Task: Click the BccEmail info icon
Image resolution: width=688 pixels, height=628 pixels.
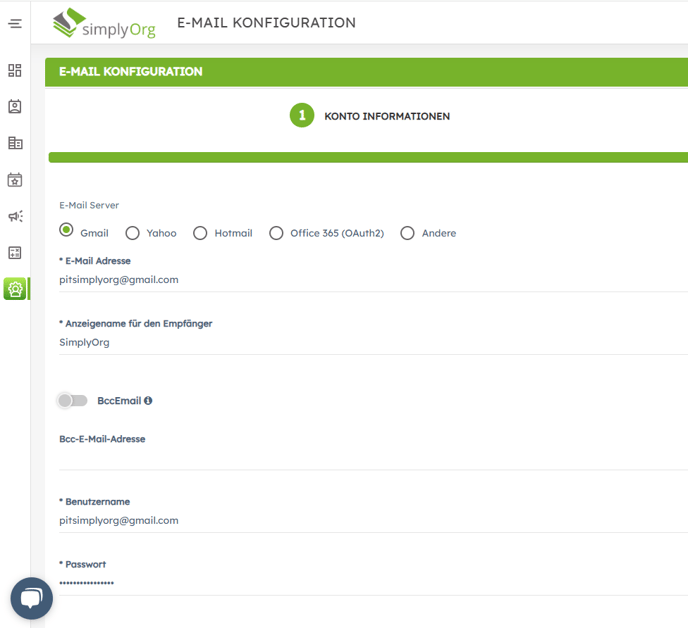Action: (148, 401)
